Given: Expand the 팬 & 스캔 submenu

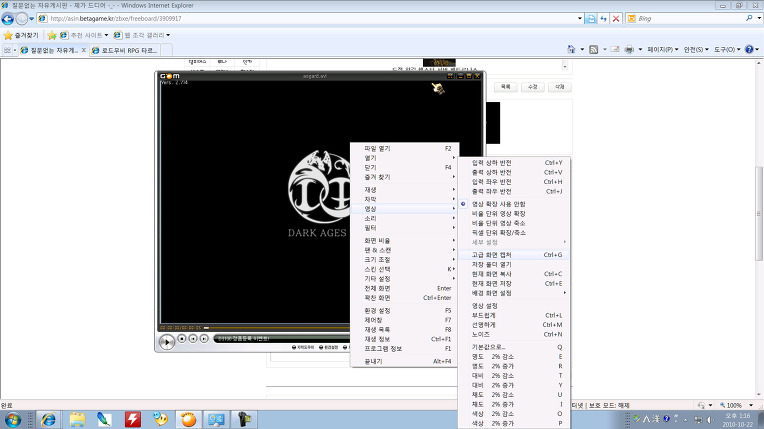Looking at the screenshot, I should tap(404, 250).
